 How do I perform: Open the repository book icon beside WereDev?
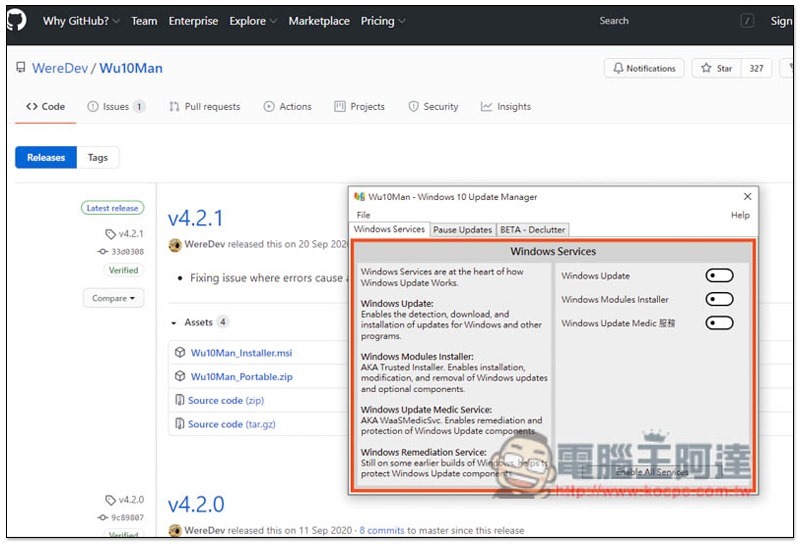pyautogui.click(x=21, y=67)
